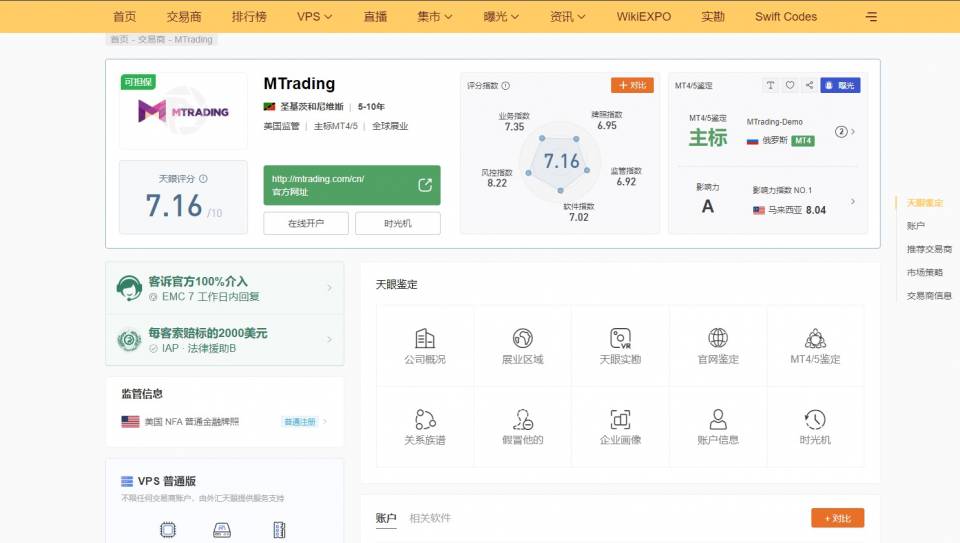Viewport: 960px width, 543px height.
Task: Click the circled 2 count icon
Action: (841, 132)
